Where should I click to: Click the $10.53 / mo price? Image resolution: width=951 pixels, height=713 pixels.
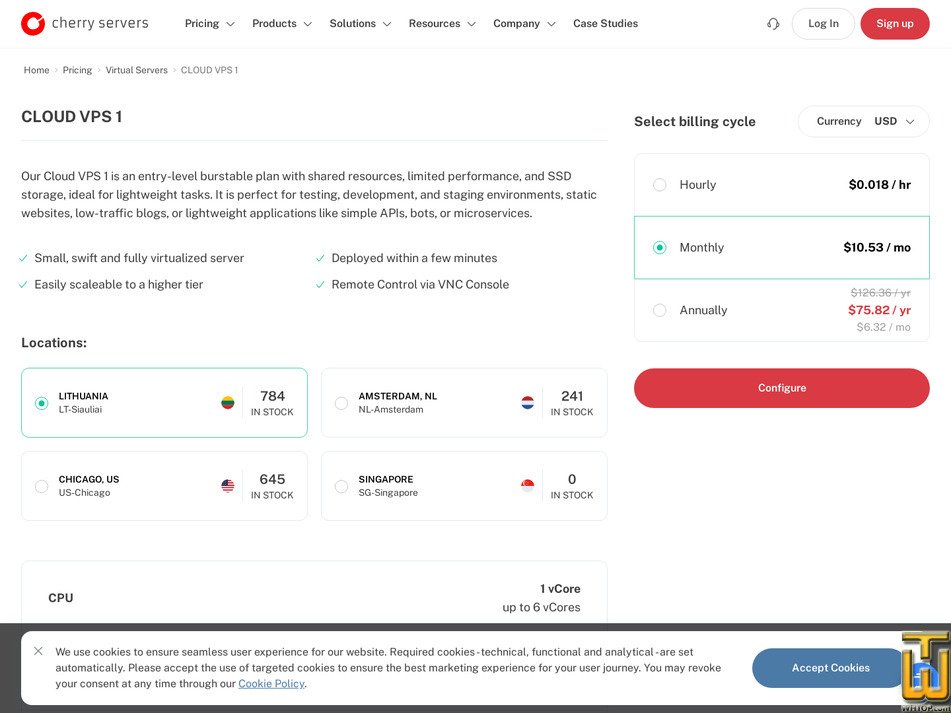(877, 247)
